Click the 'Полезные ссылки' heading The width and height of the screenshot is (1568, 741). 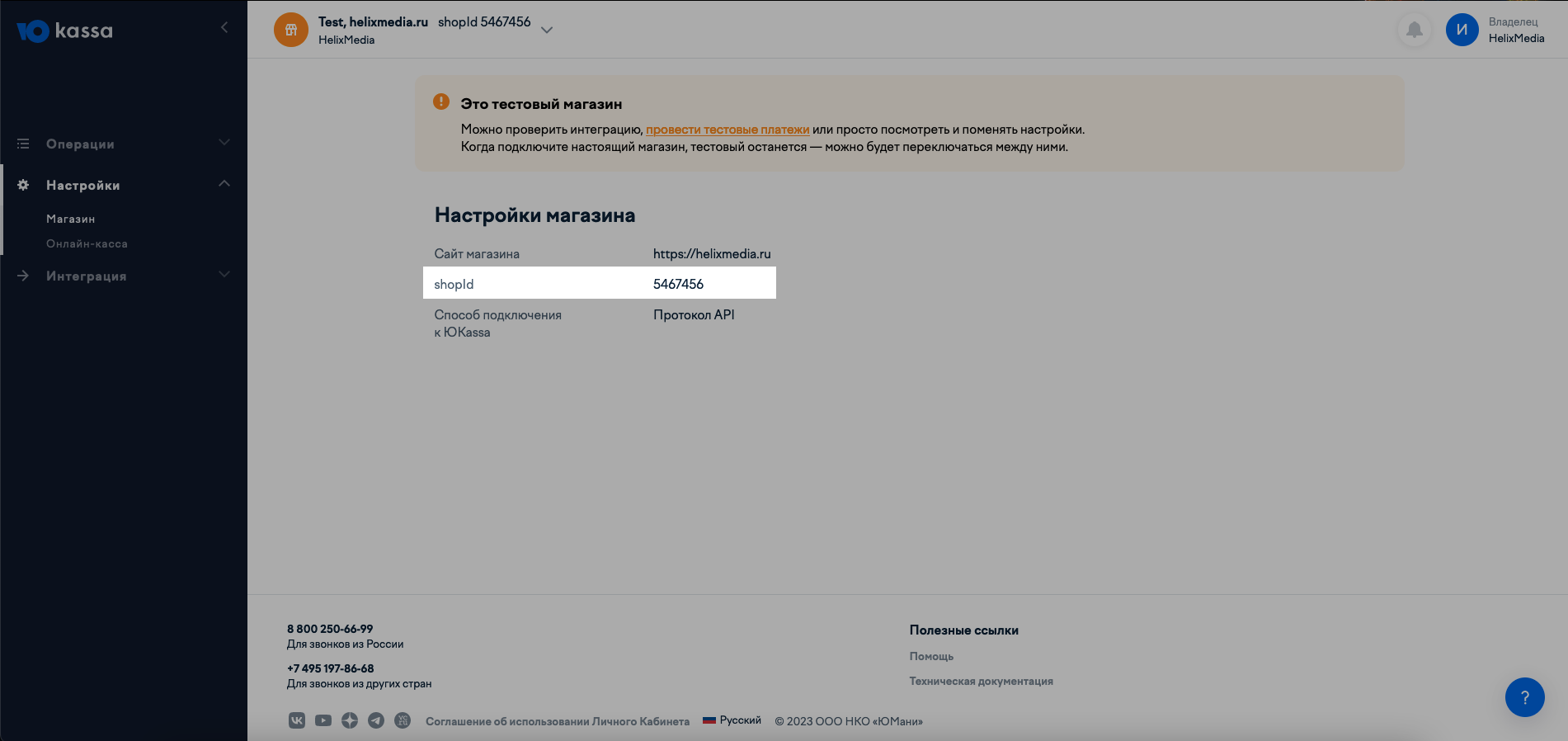(x=964, y=630)
